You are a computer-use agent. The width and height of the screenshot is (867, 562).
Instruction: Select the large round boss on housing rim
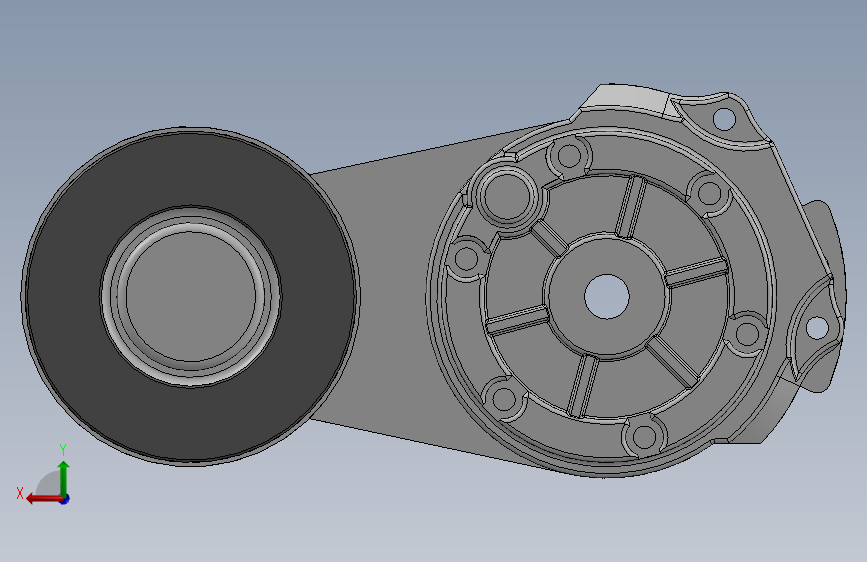click(507, 194)
